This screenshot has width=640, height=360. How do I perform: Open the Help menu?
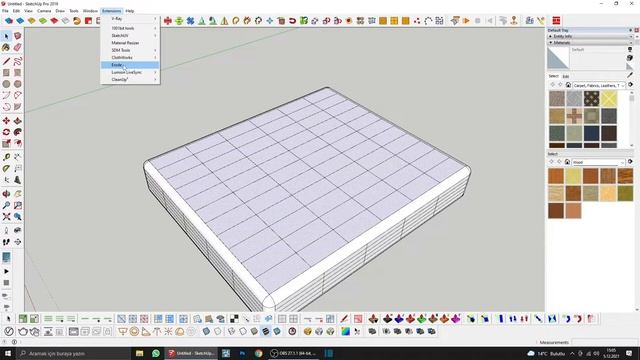point(130,11)
